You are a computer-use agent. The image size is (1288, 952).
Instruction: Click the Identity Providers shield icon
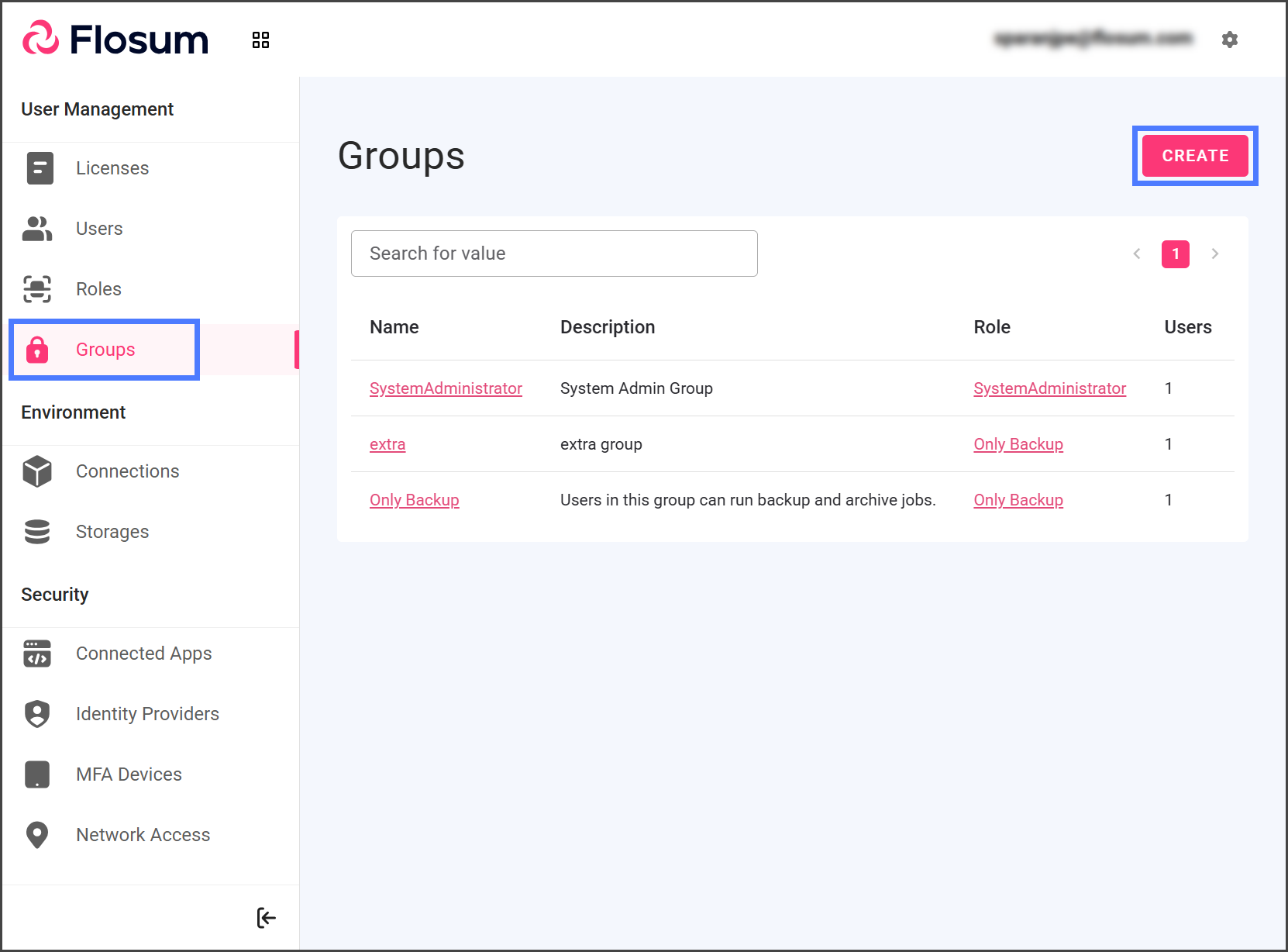pos(37,714)
